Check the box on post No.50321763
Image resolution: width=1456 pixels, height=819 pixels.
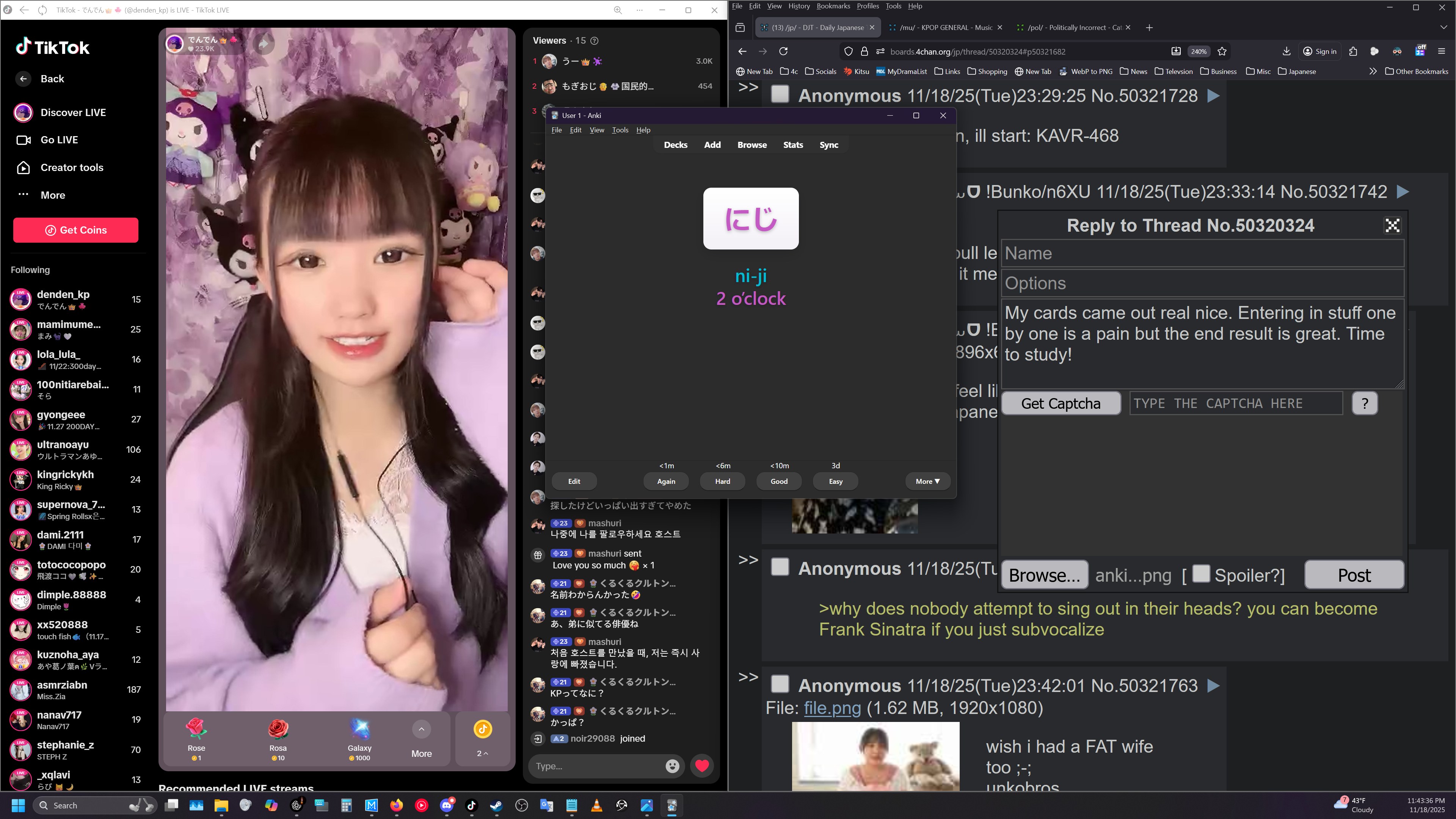click(780, 684)
